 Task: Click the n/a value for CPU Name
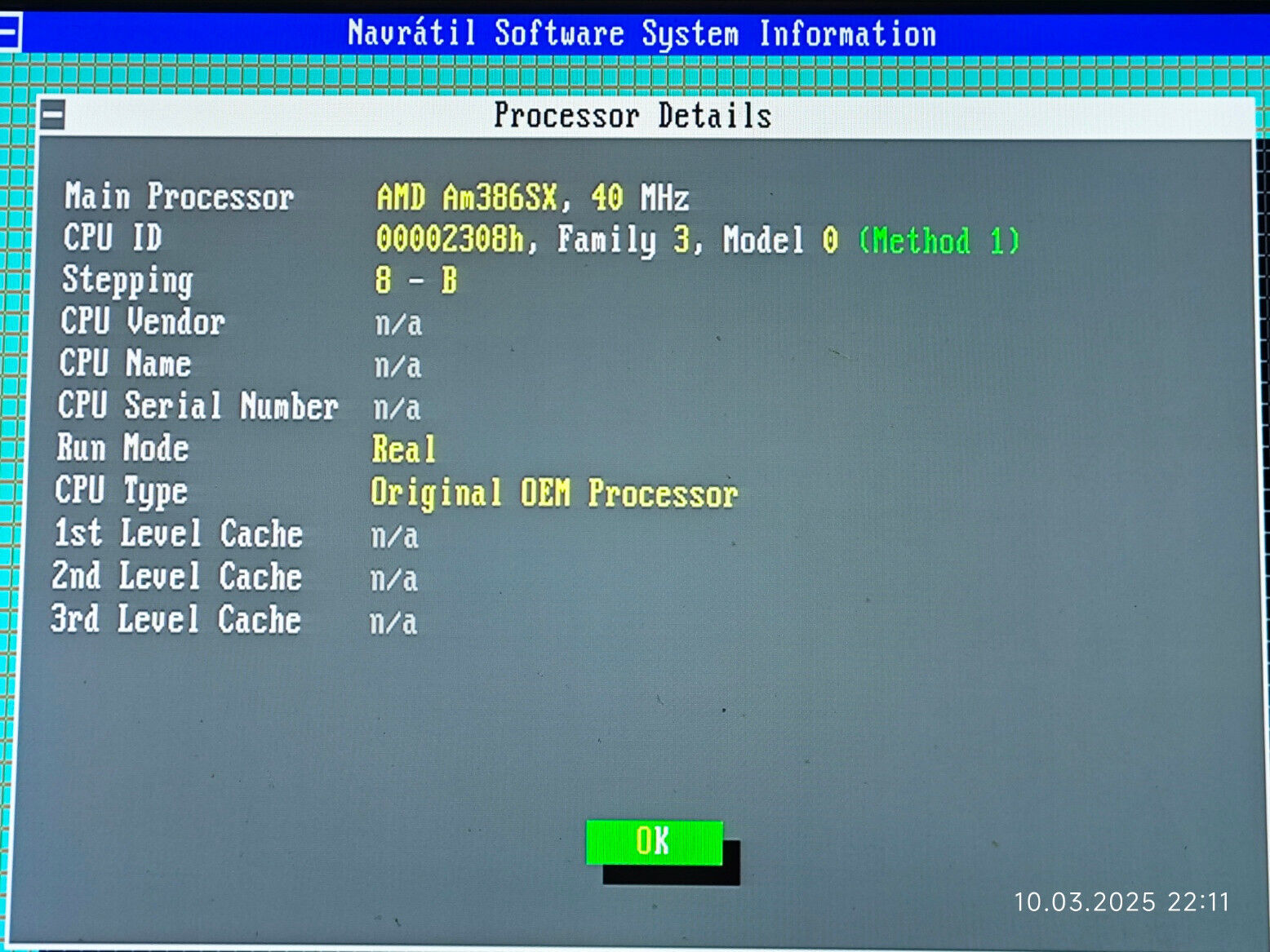click(397, 366)
